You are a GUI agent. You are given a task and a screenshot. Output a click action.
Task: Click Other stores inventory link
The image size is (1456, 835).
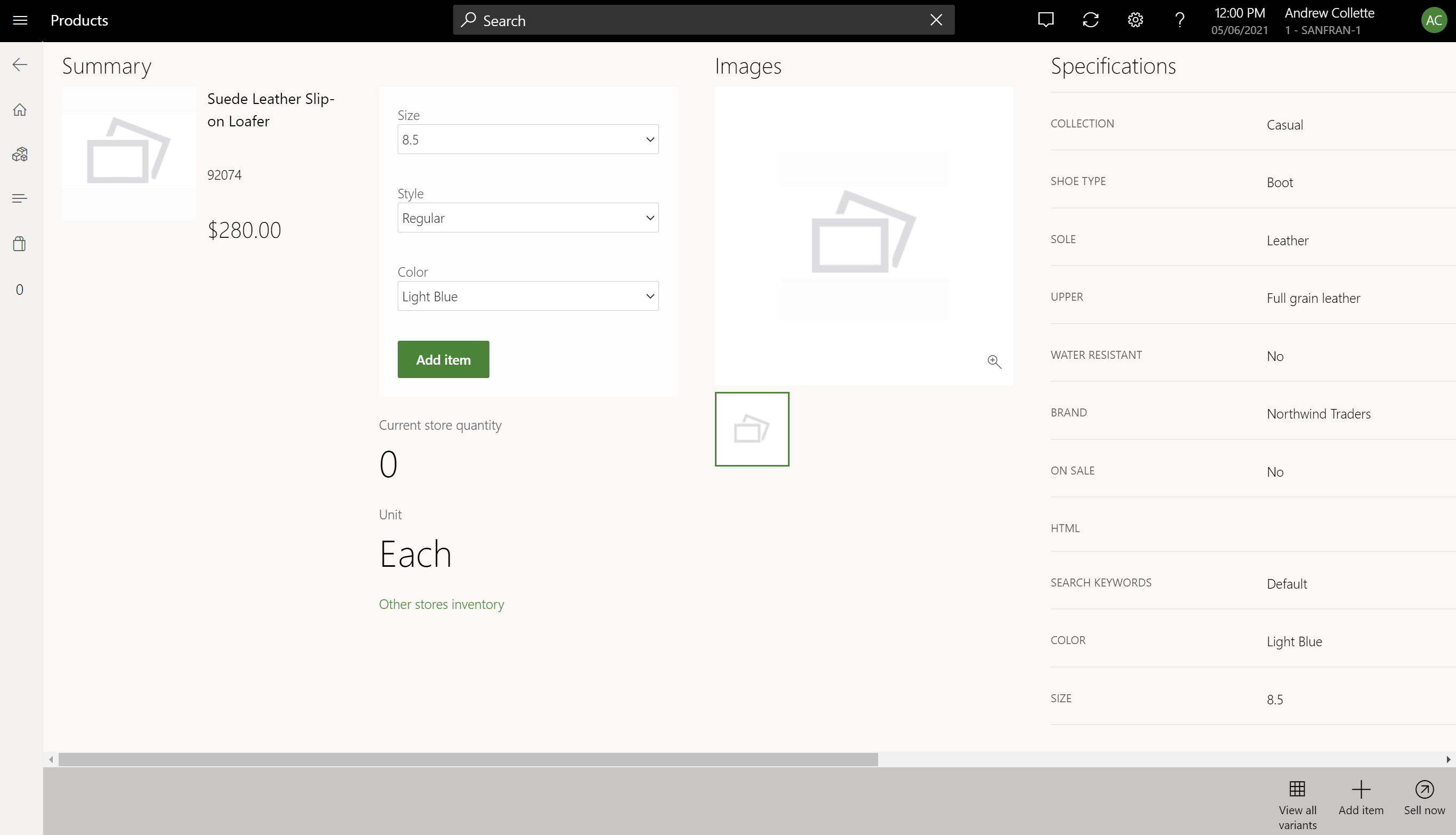point(441,603)
